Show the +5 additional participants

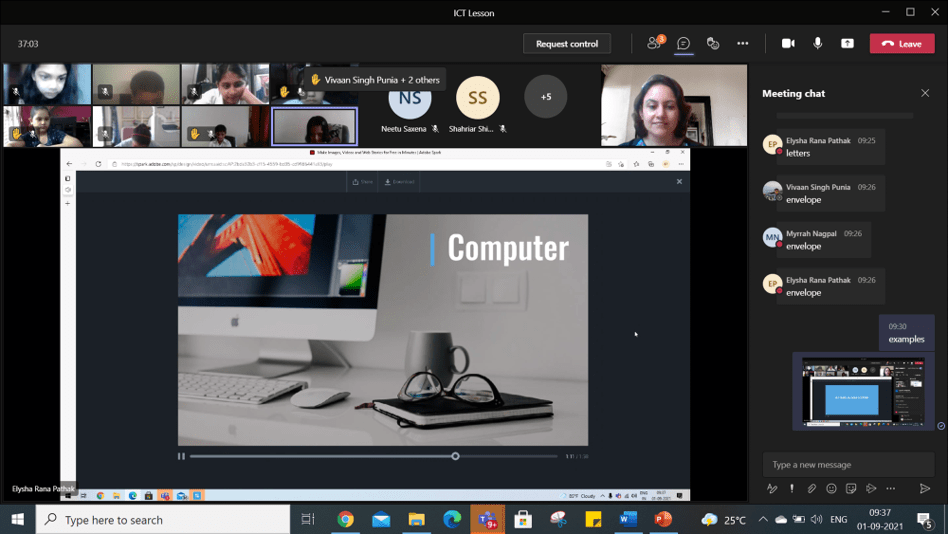point(545,97)
